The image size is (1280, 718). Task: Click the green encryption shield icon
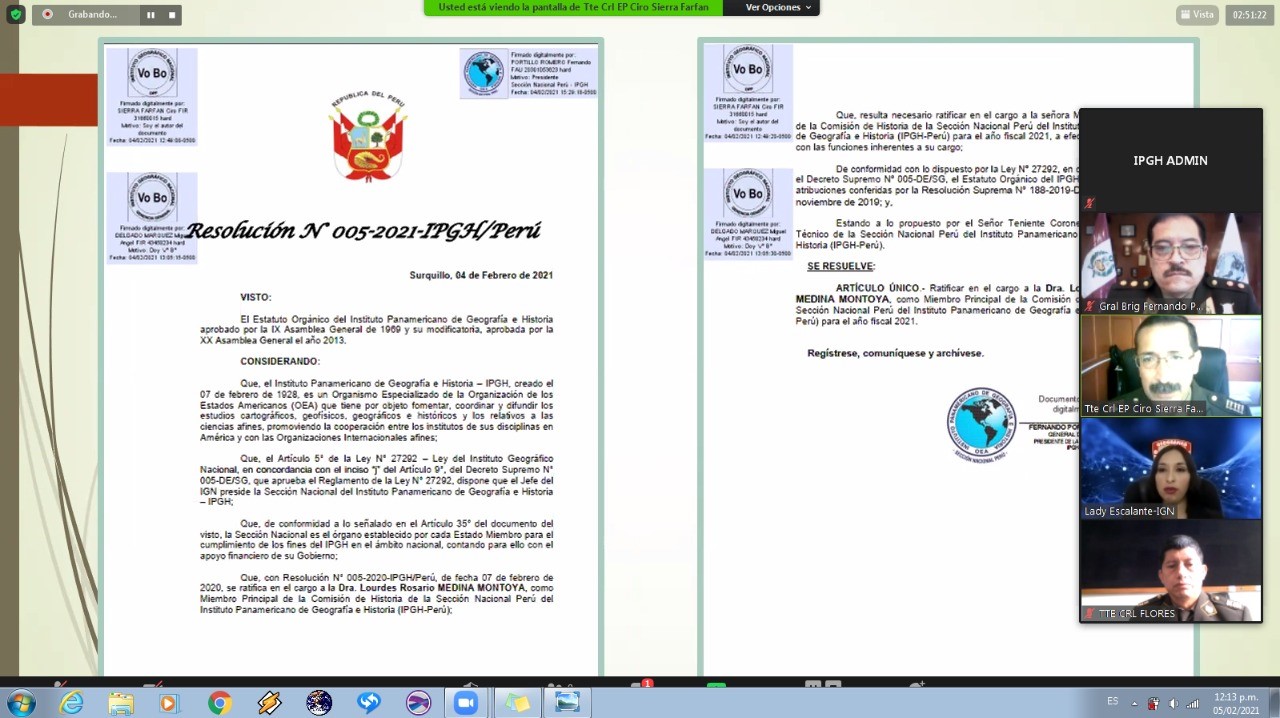15,15
